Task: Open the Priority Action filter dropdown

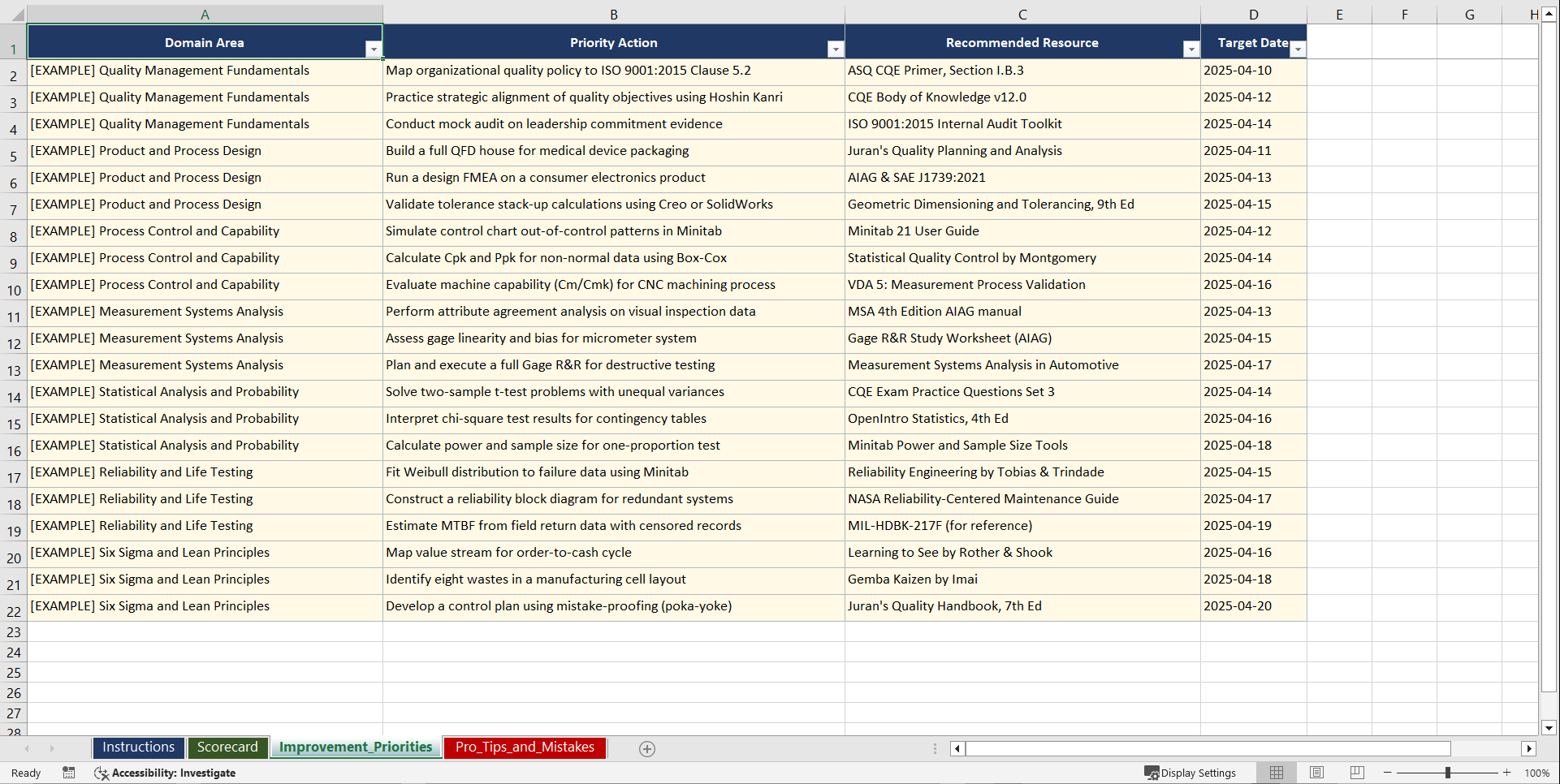Action: 836,49
